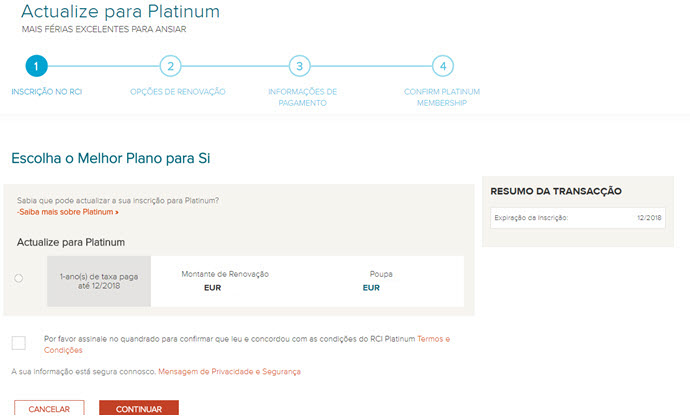Click step 2 circle icon
This screenshot has height=416, width=690.
[170, 66]
